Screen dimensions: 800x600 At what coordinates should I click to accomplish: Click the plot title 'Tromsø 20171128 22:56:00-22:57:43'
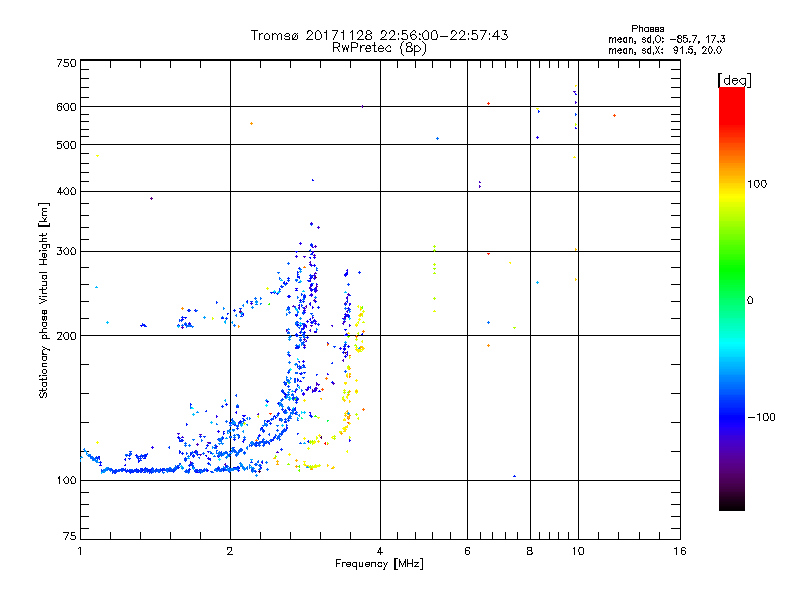[x=379, y=35]
